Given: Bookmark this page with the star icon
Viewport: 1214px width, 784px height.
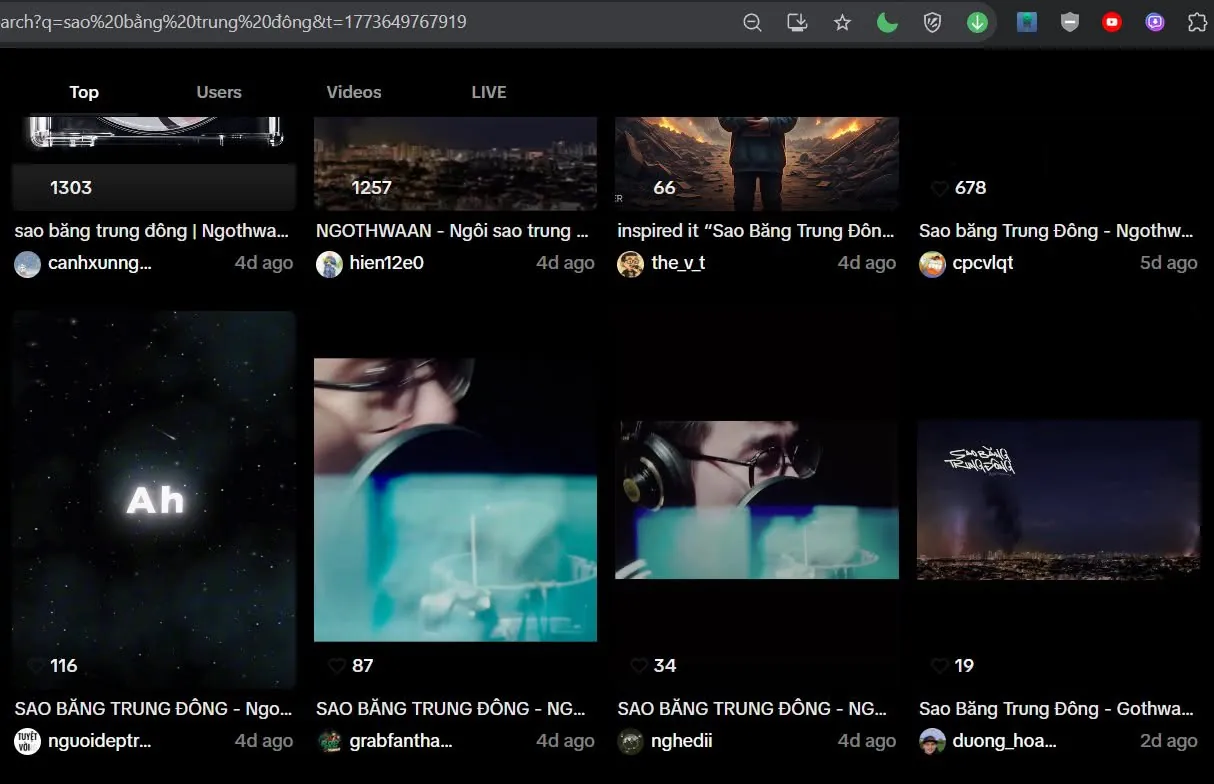Looking at the screenshot, I should point(842,22).
